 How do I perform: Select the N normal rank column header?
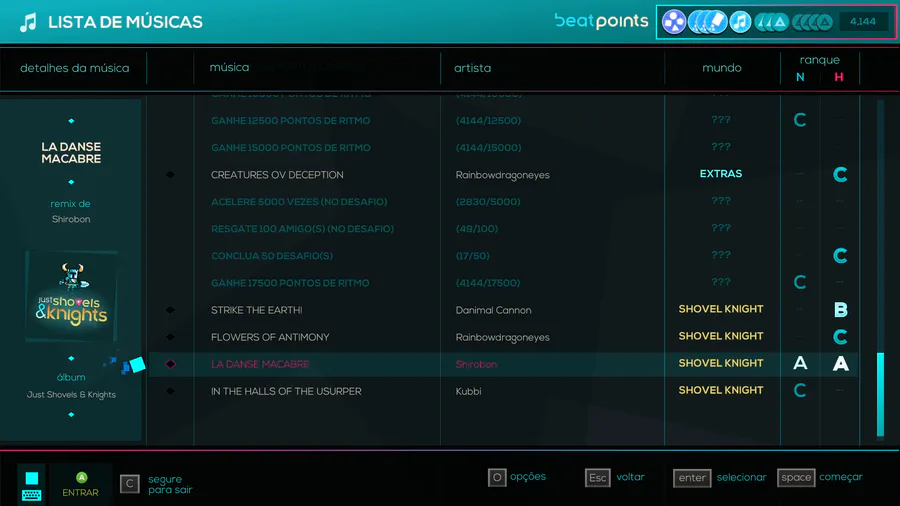(x=800, y=77)
